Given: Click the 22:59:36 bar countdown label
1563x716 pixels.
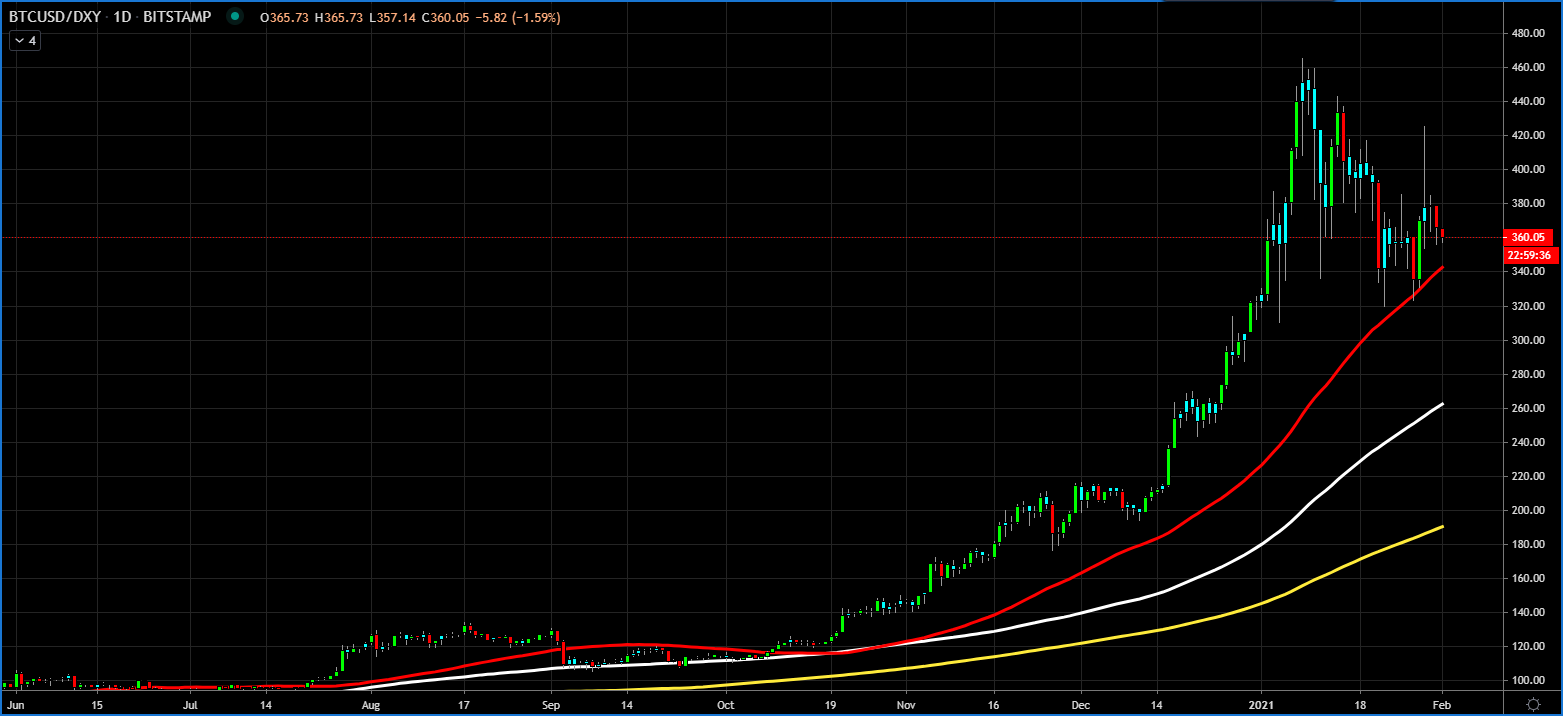Looking at the screenshot, I should pos(1530,255).
